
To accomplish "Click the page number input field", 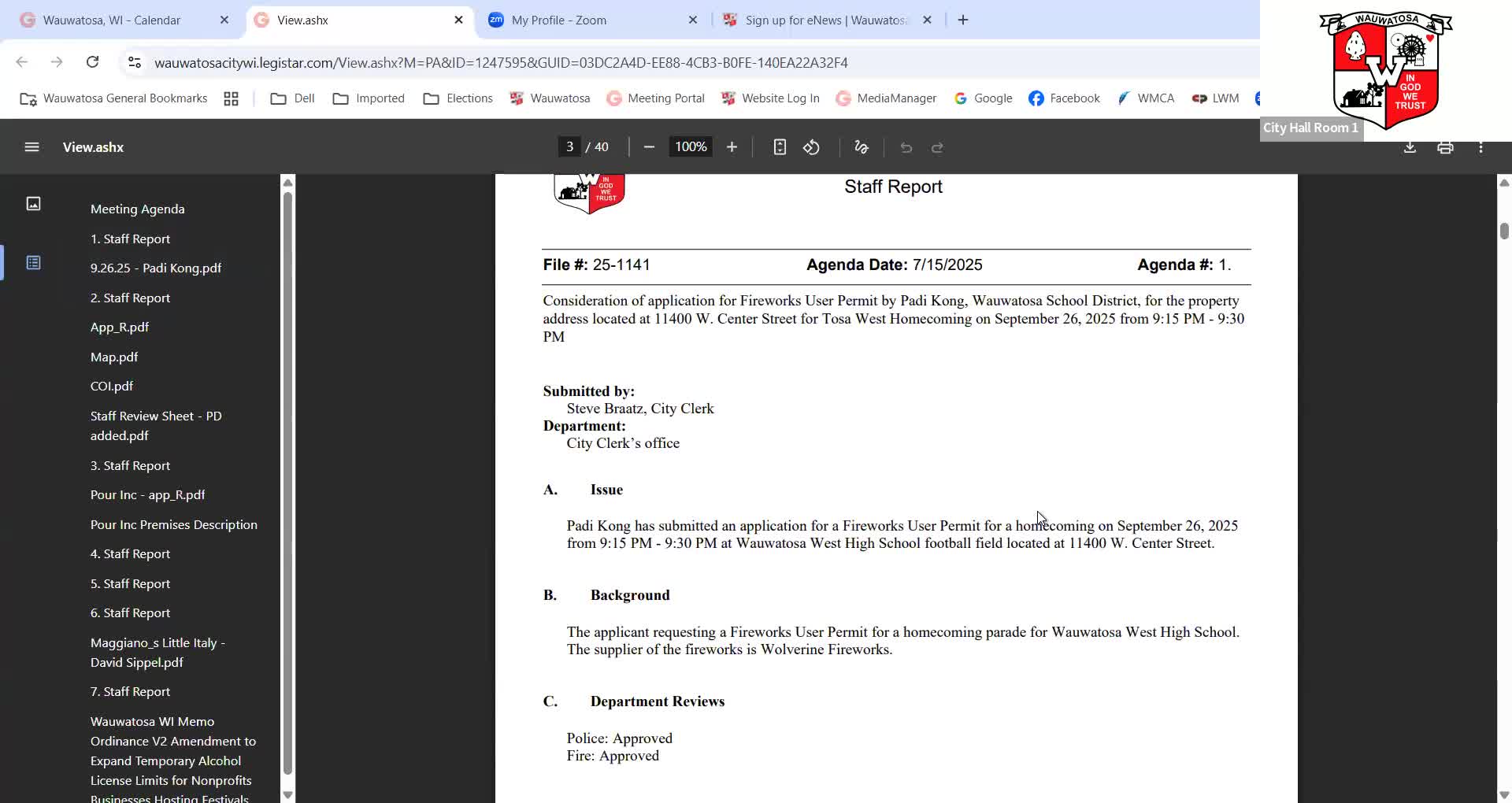I will [569, 147].
